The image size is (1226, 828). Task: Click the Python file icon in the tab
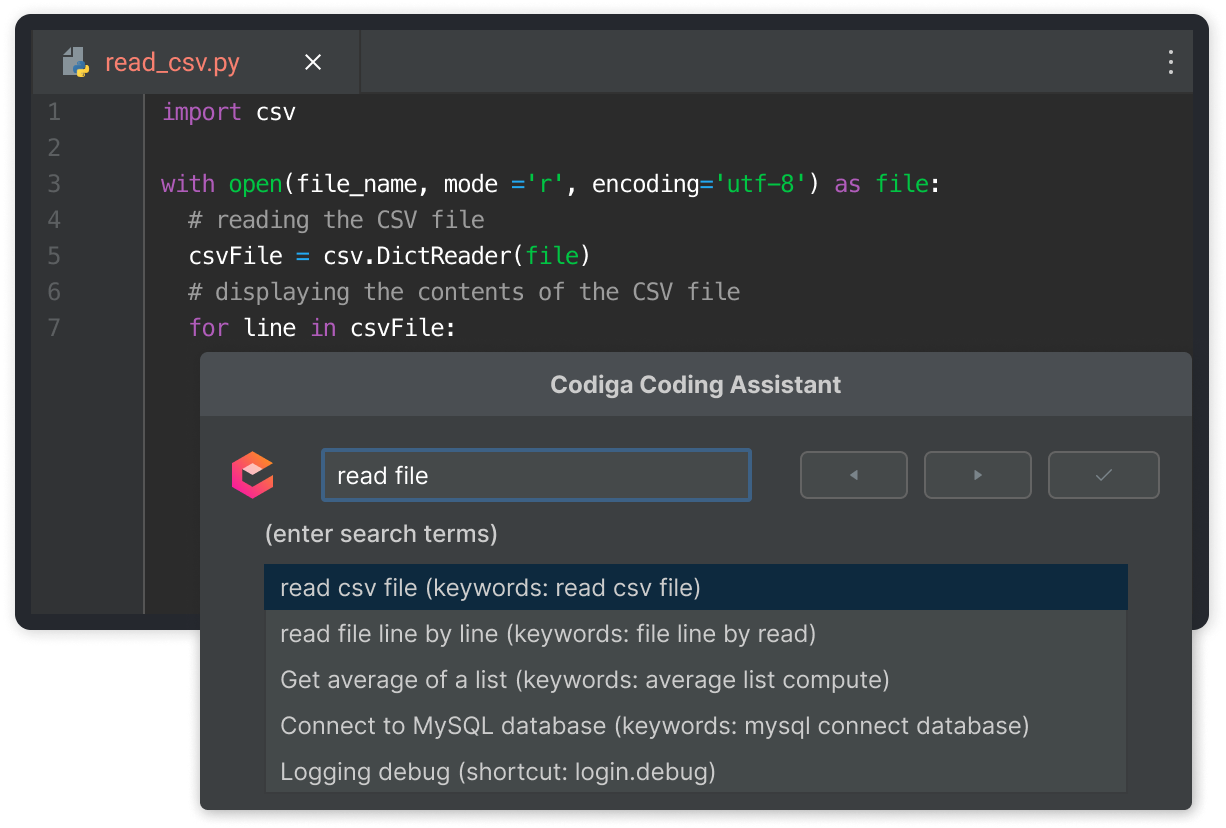click(75, 62)
